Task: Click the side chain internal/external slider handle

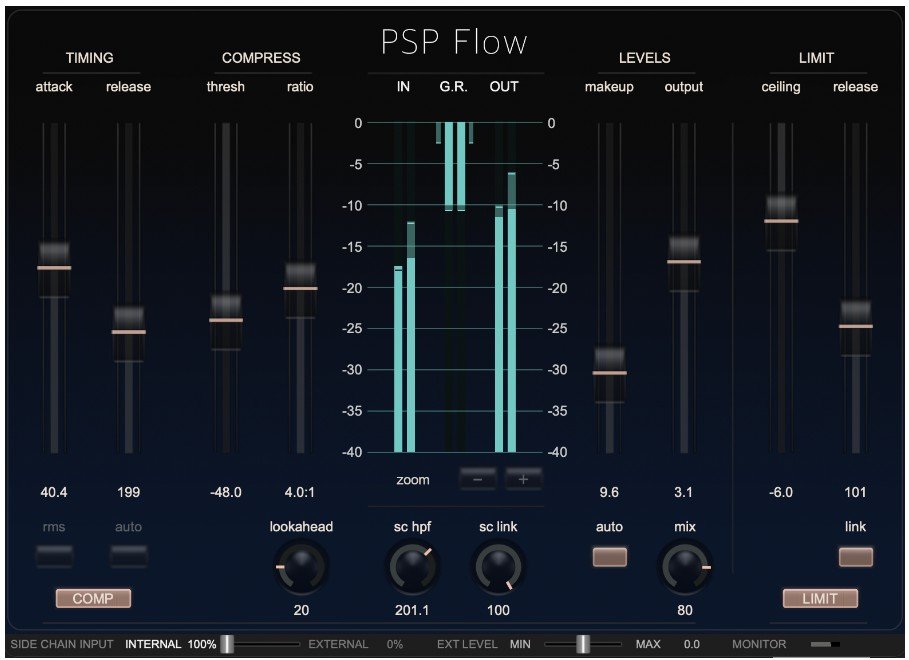Action: (227, 644)
